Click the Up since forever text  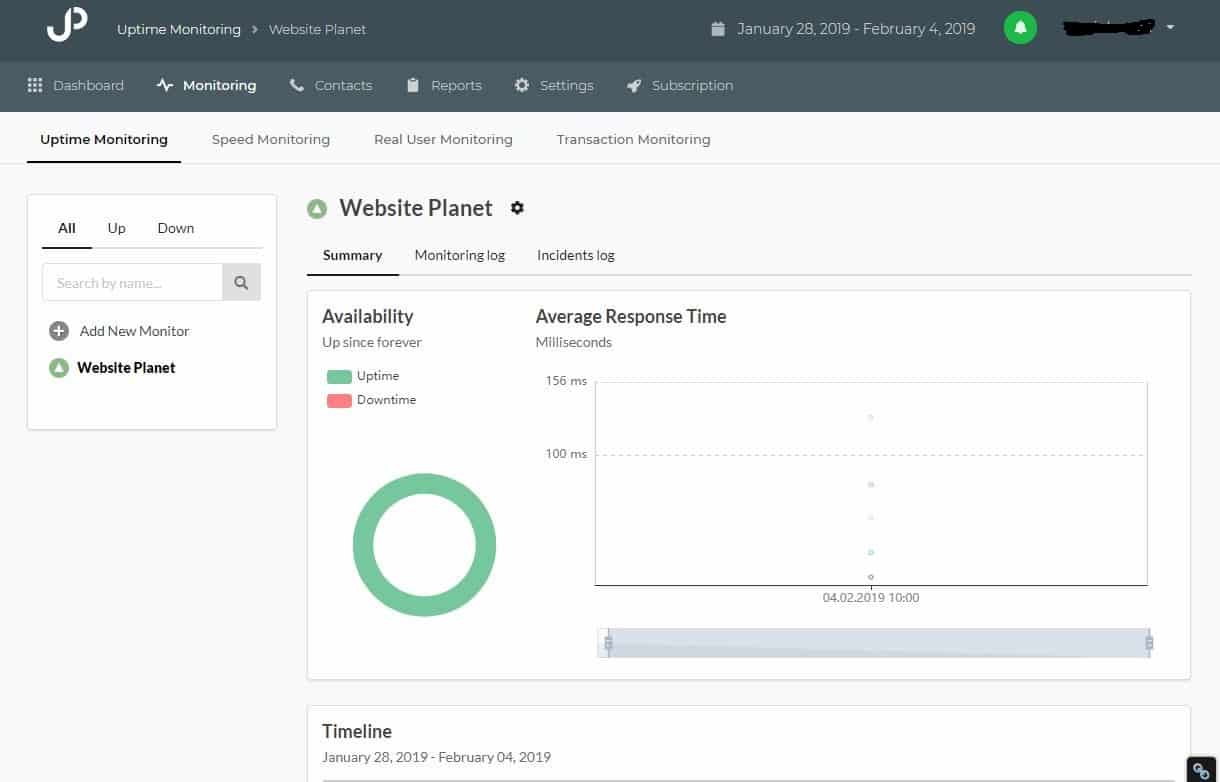click(372, 342)
